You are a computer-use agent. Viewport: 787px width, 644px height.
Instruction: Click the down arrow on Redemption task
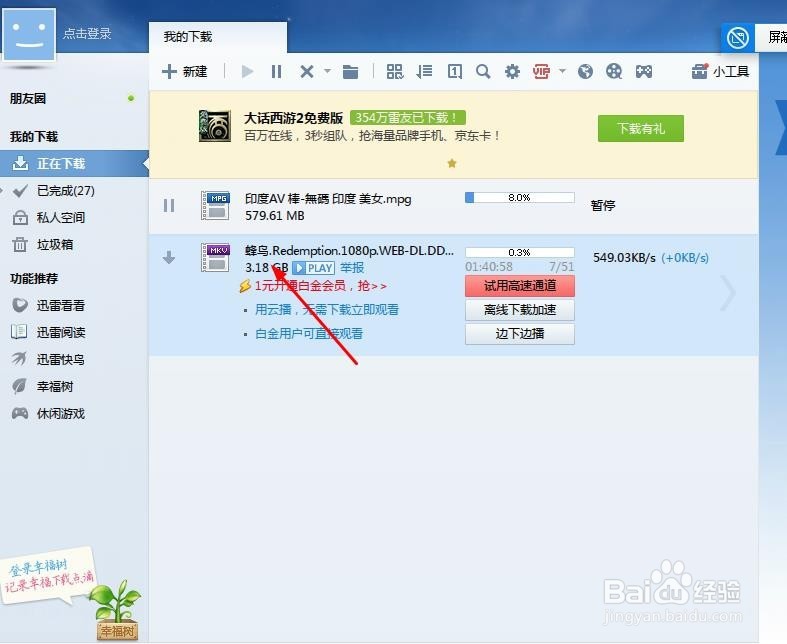click(169, 257)
